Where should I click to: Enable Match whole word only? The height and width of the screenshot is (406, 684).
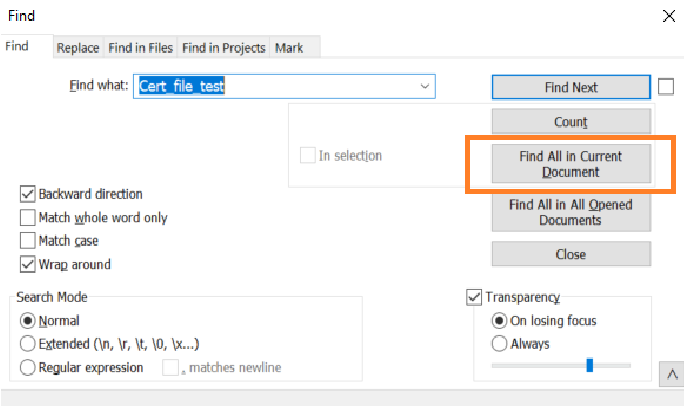coord(28,217)
